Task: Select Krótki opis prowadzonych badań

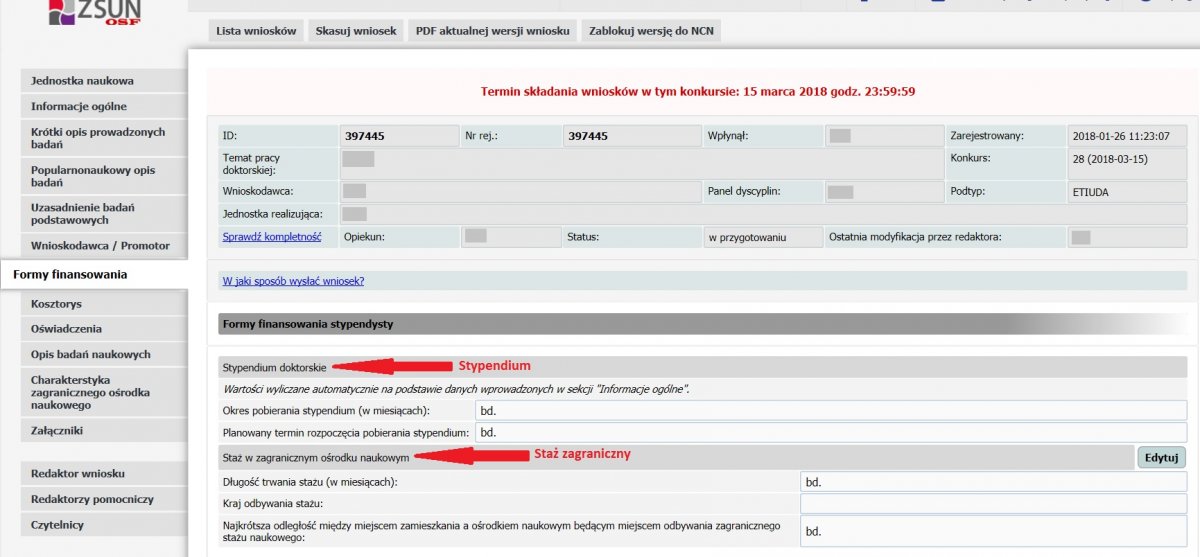Action: [x=98, y=138]
